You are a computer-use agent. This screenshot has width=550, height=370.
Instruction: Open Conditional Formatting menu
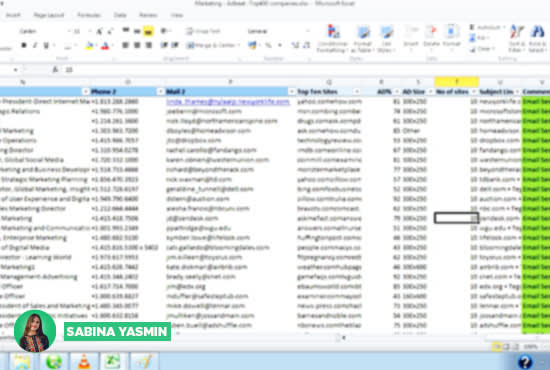[333, 39]
